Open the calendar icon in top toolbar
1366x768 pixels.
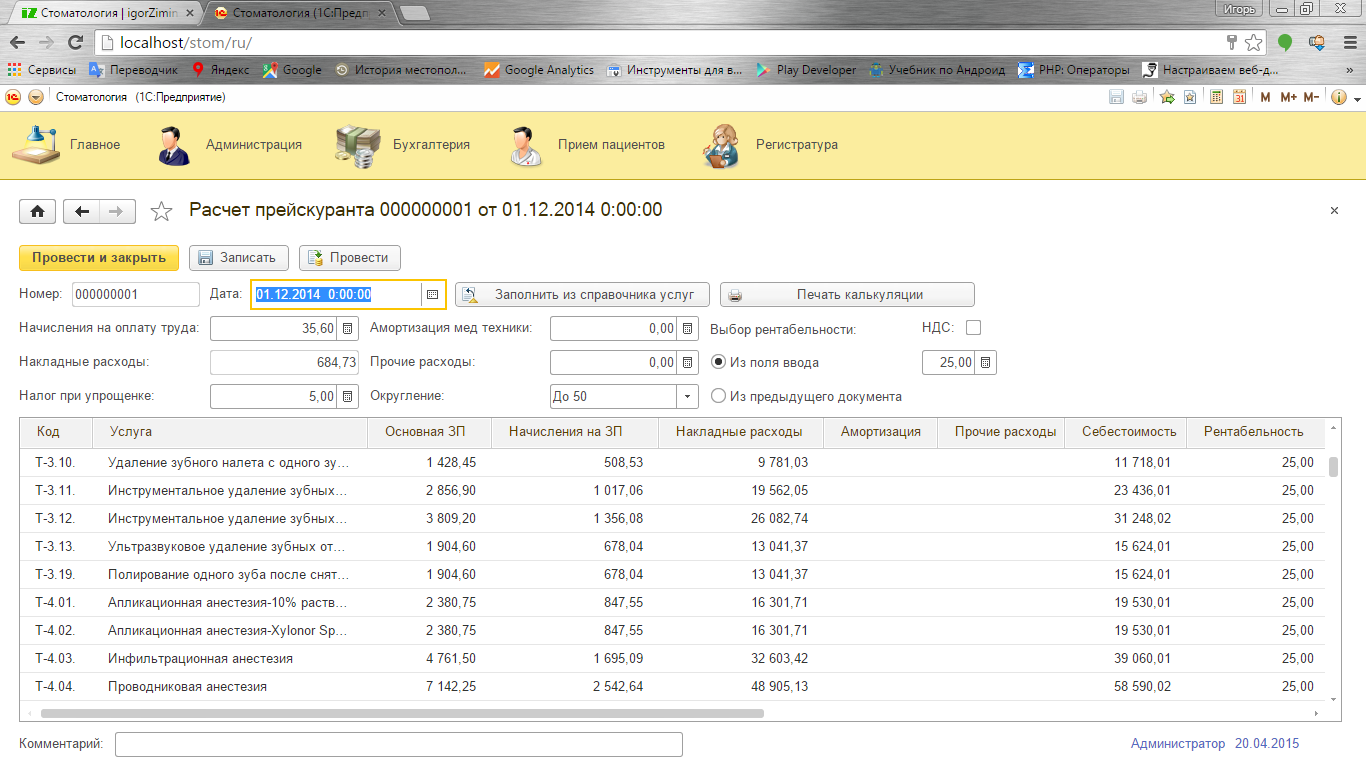tap(1239, 97)
